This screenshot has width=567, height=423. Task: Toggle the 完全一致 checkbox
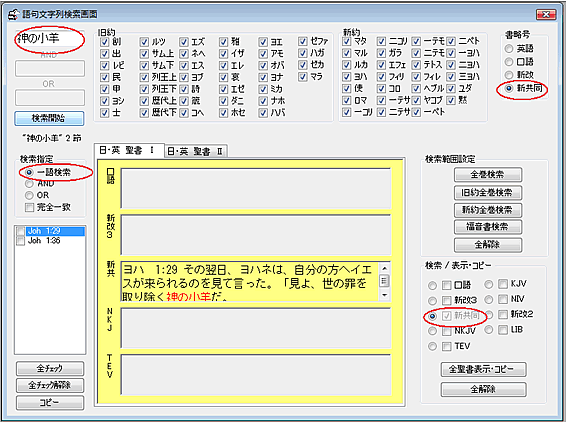click(30, 207)
